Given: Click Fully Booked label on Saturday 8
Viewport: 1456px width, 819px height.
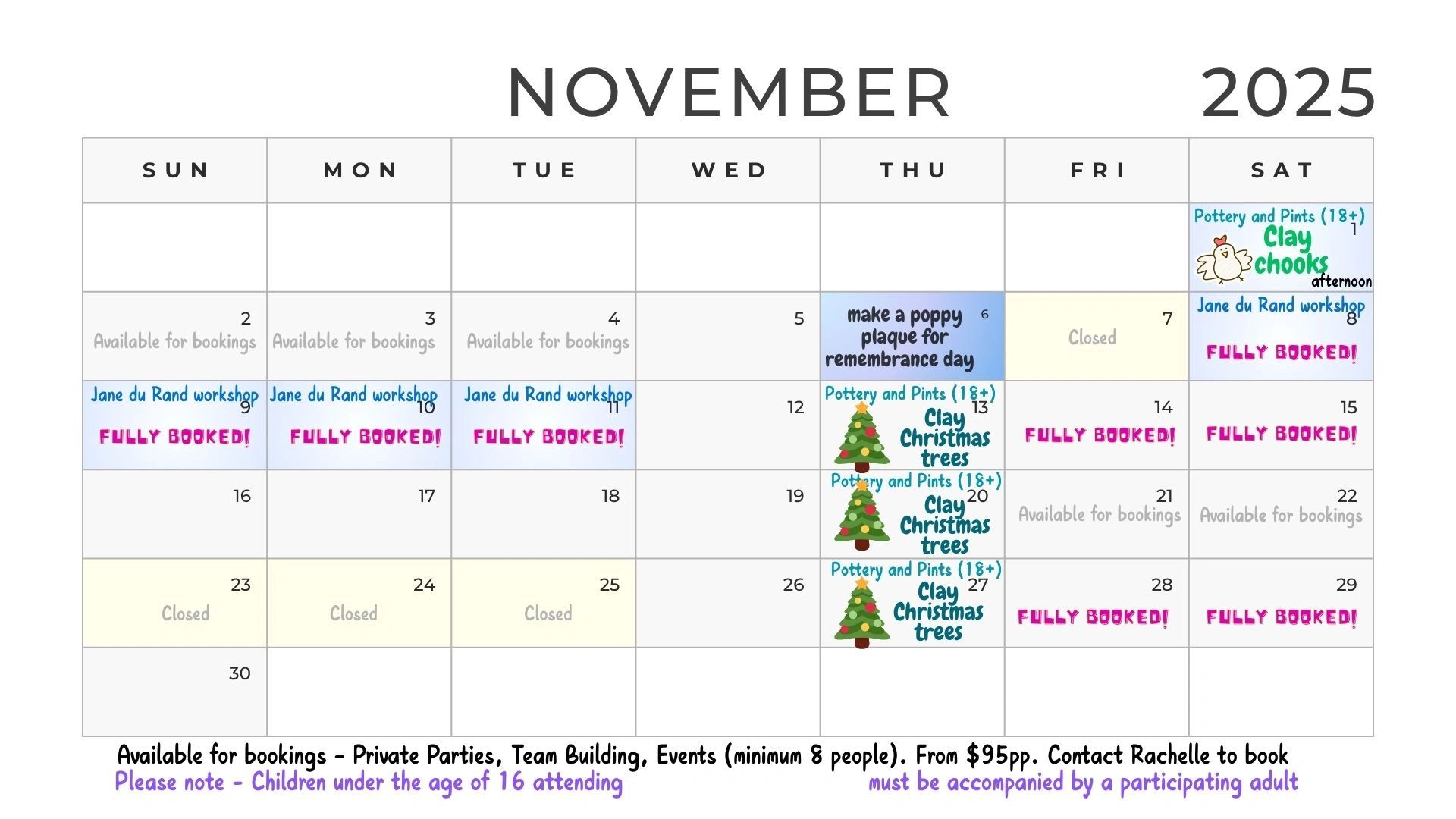Looking at the screenshot, I should (x=1281, y=353).
